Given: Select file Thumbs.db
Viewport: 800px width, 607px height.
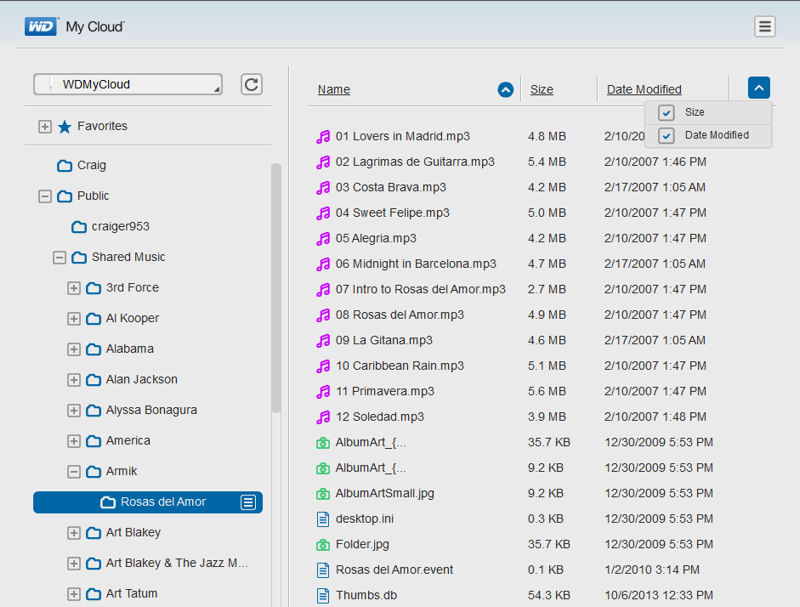Looking at the screenshot, I should [x=366, y=595].
